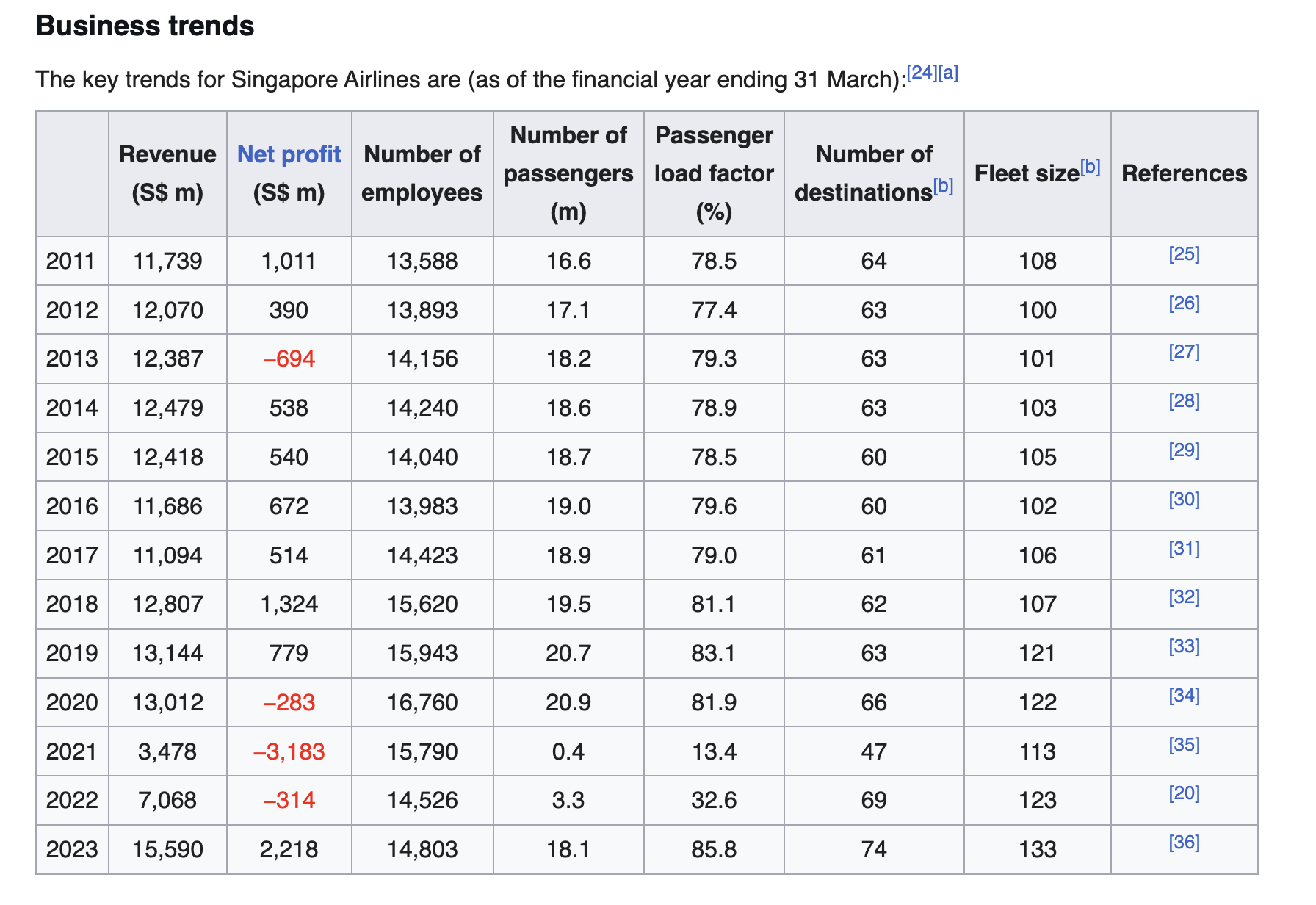Open reference [20] for 2022 row
The height and width of the screenshot is (905, 1316).
pos(1184,793)
